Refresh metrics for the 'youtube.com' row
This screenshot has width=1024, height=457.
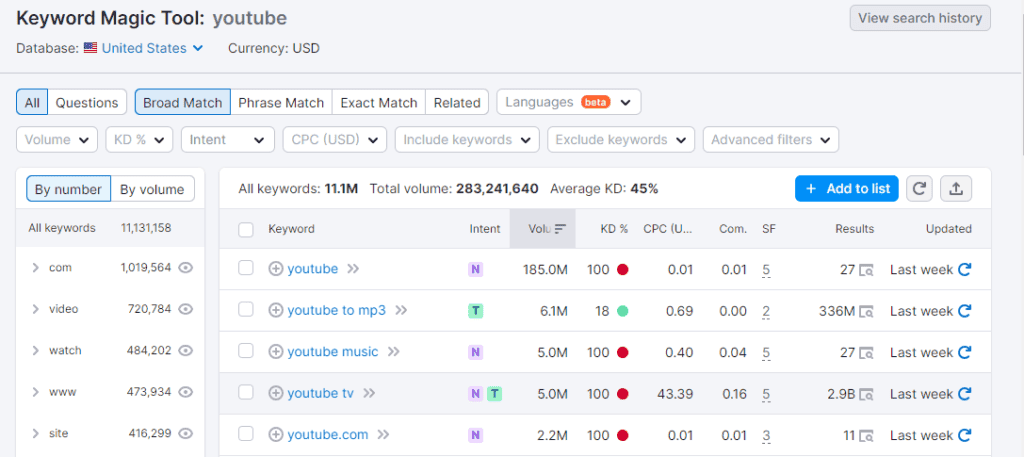965,435
